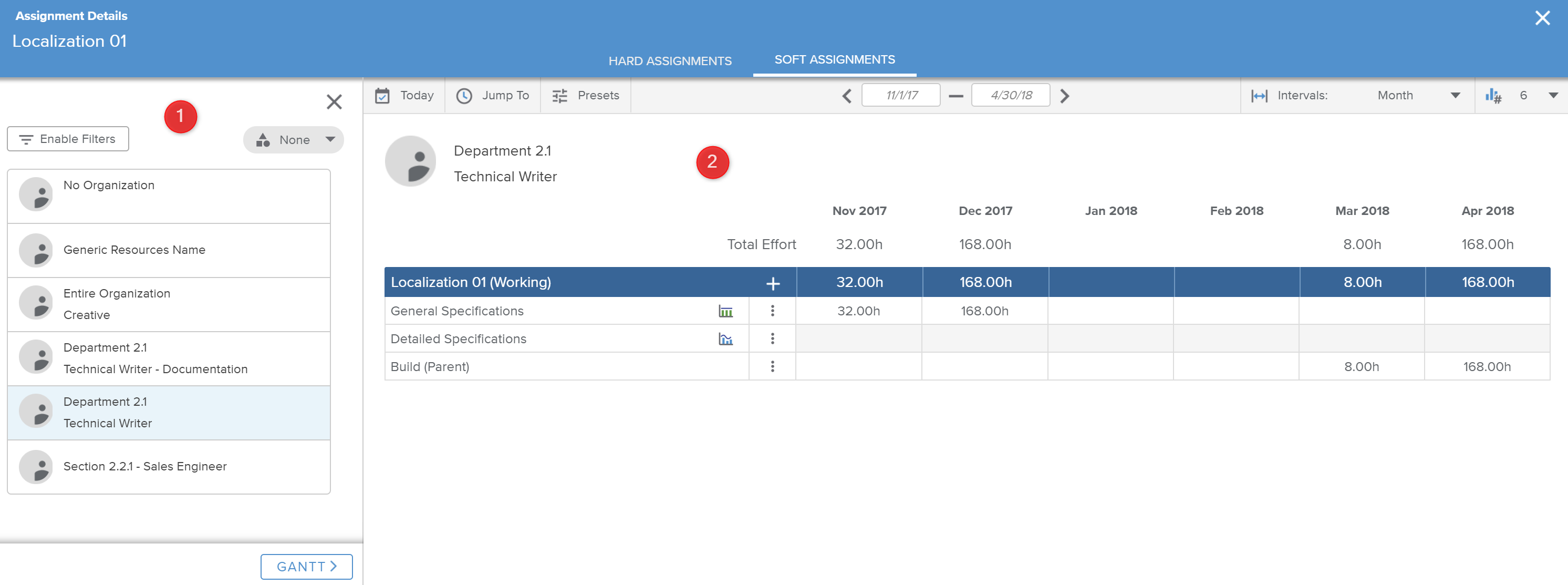
Task: Expand the None grouping dropdown
Action: 294,140
